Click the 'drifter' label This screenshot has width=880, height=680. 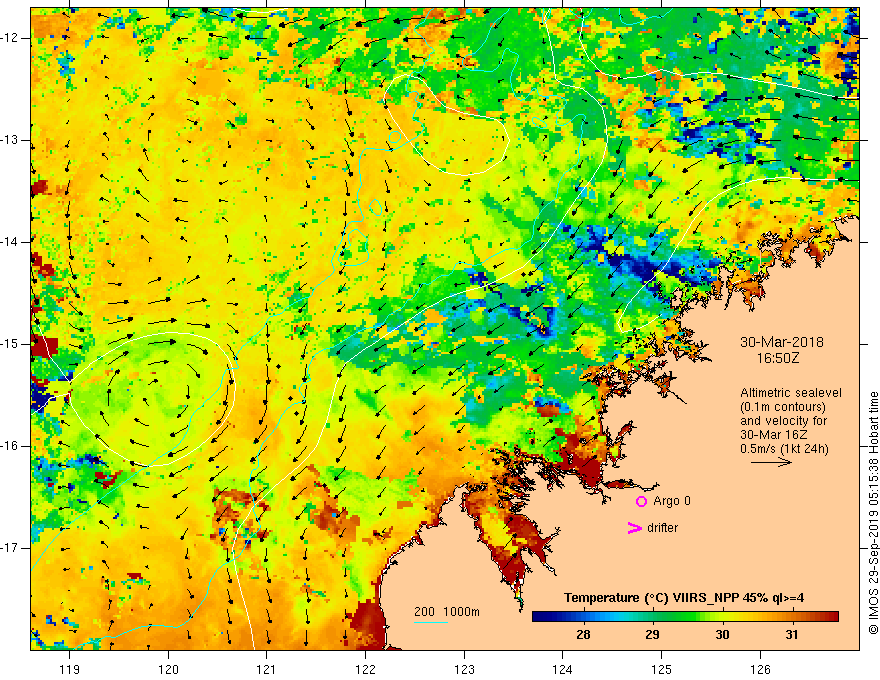(x=662, y=528)
